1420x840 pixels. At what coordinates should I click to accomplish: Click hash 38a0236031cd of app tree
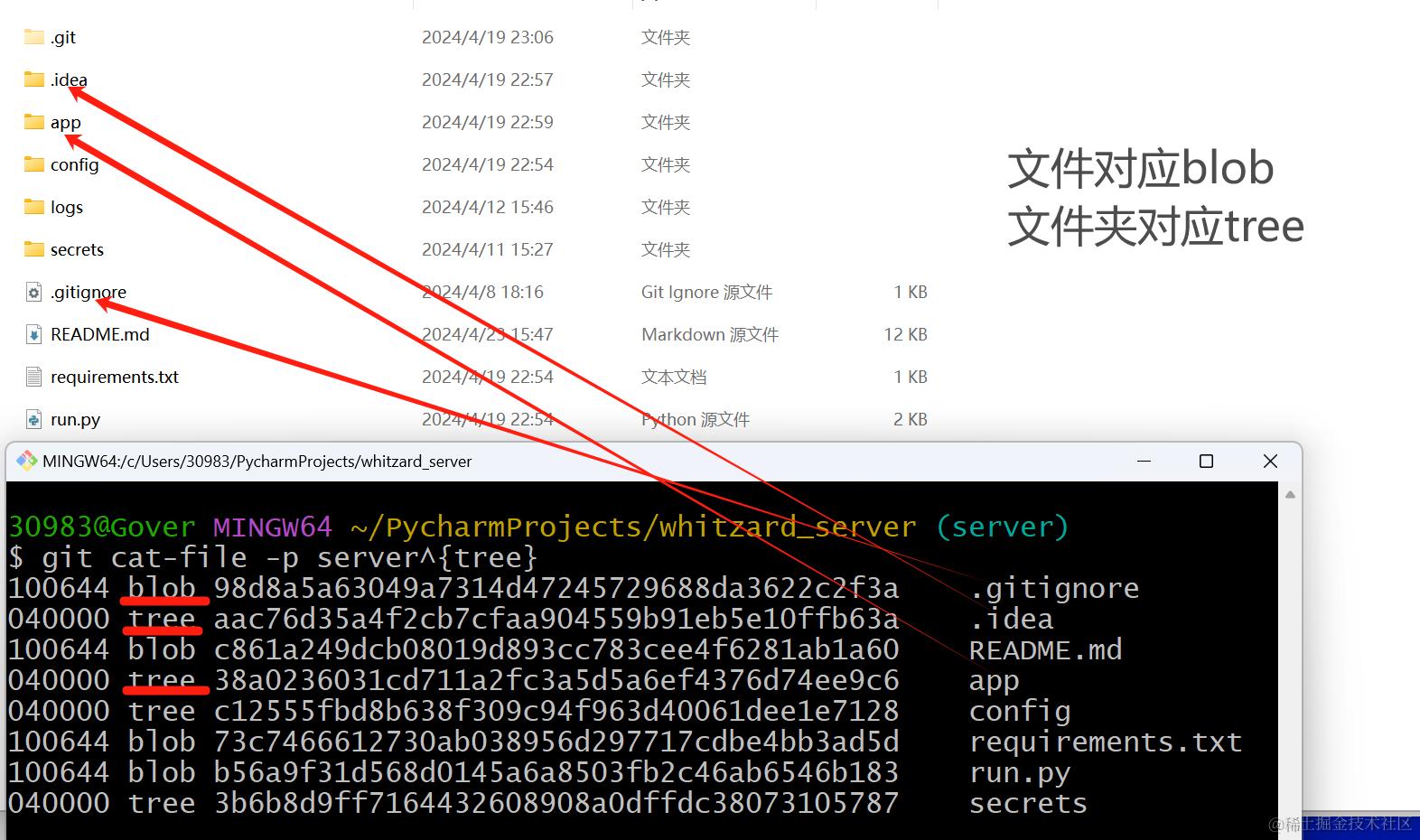(556, 680)
